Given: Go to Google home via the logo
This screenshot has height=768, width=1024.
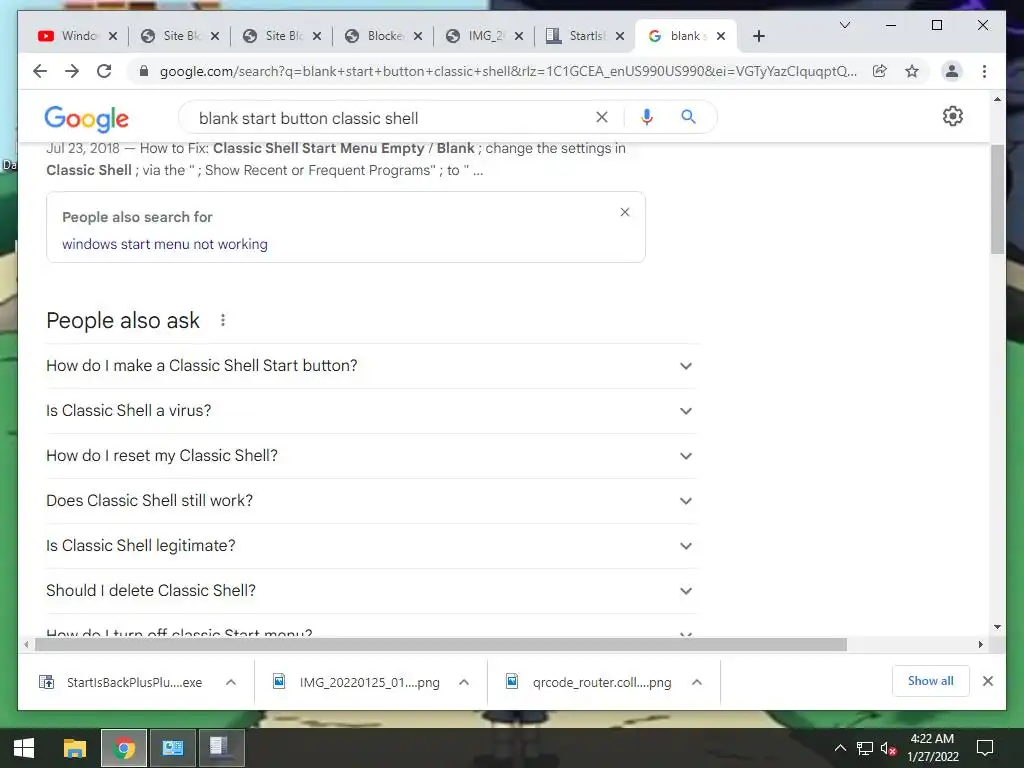Looking at the screenshot, I should pos(86,118).
